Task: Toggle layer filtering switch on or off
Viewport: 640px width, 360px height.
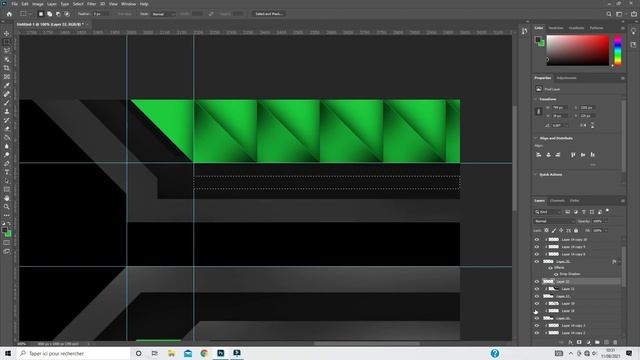Action: (608, 211)
